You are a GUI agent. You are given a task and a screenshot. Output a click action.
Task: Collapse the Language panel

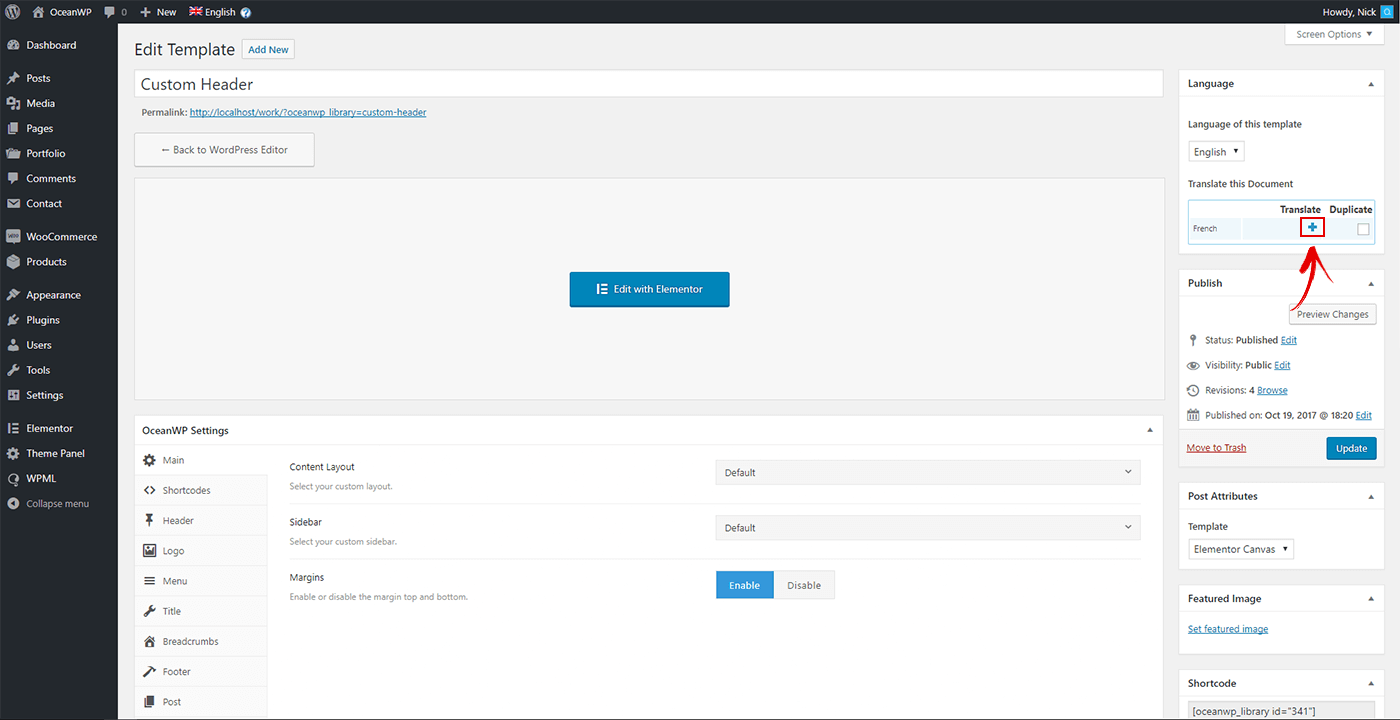pos(1370,83)
